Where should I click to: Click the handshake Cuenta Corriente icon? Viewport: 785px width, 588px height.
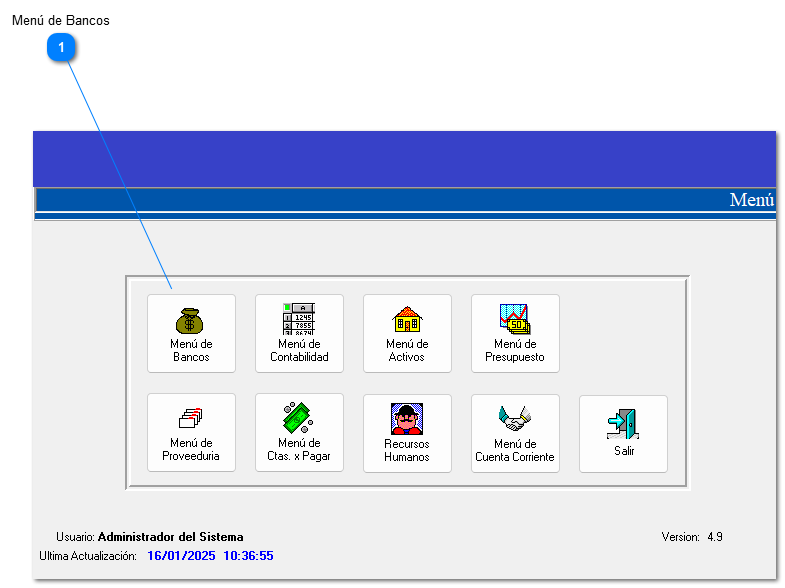coord(515,418)
